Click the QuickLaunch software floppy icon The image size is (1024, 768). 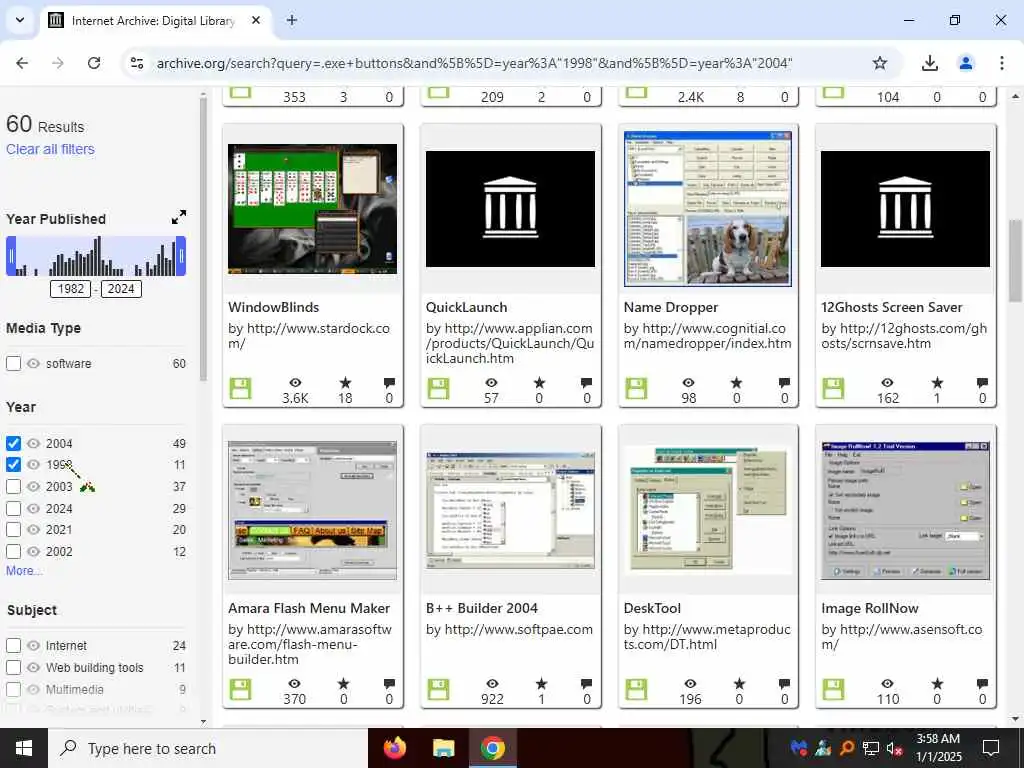point(438,389)
